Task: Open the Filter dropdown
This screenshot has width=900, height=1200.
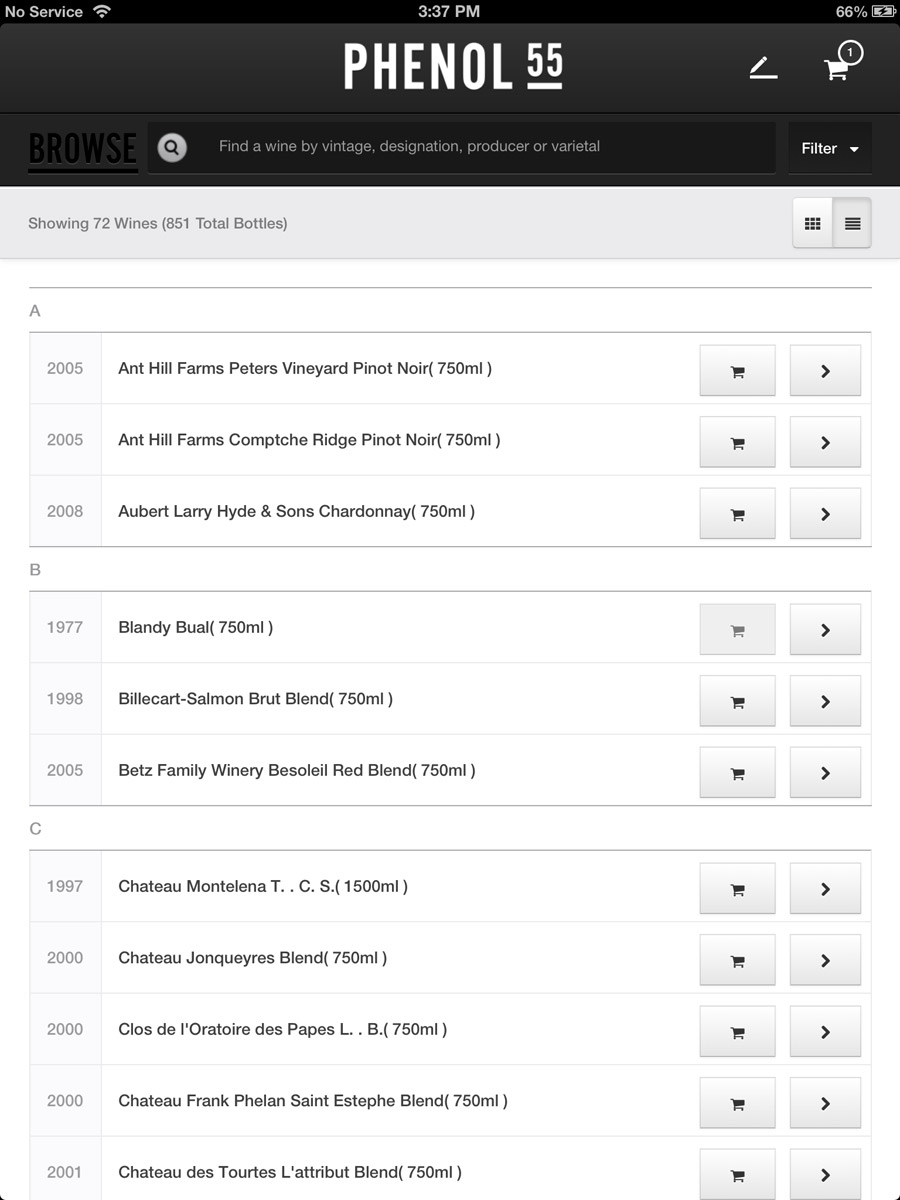Action: pos(829,148)
